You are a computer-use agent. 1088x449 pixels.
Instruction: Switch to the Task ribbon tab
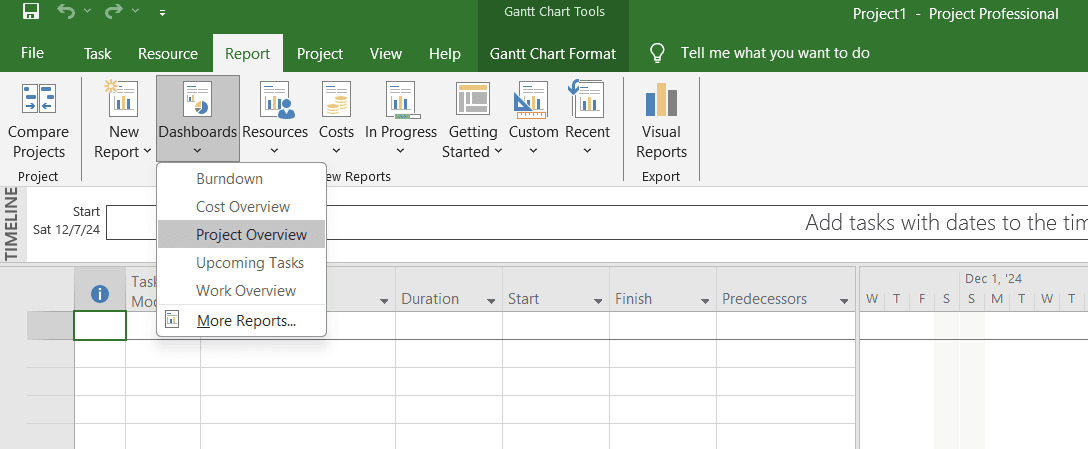pos(97,53)
